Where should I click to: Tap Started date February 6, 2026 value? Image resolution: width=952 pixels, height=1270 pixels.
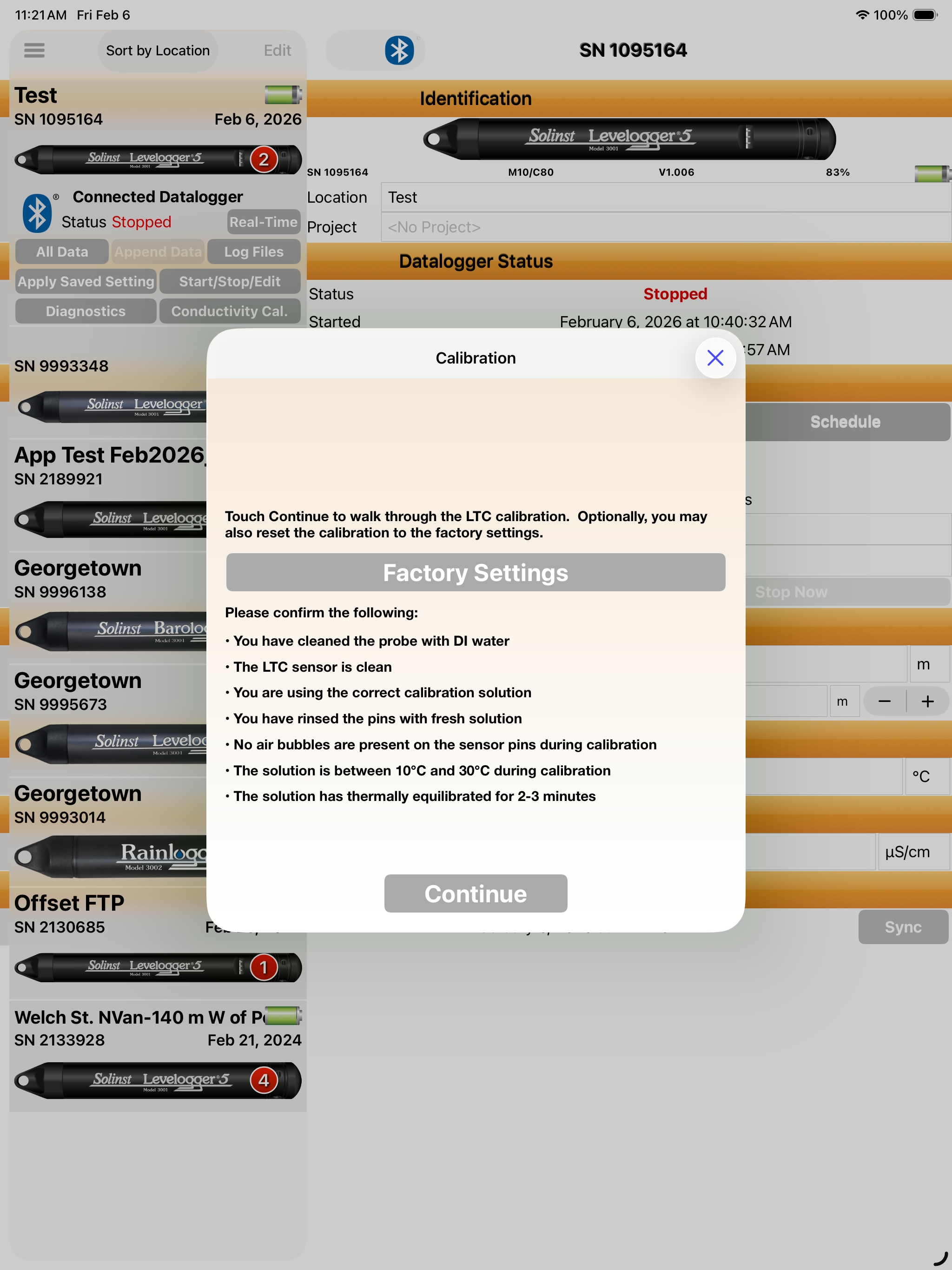pyautogui.click(x=675, y=322)
